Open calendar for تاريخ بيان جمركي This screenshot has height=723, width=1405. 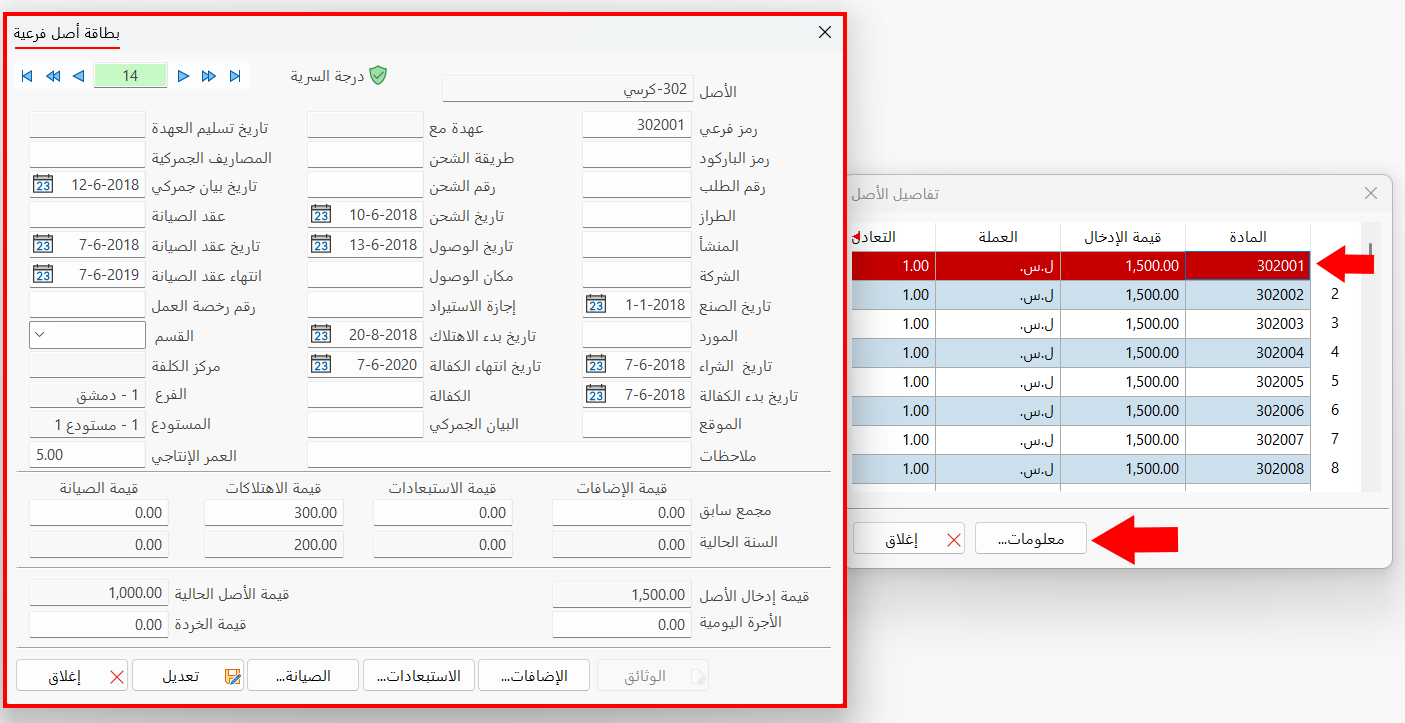coord(42,185)
